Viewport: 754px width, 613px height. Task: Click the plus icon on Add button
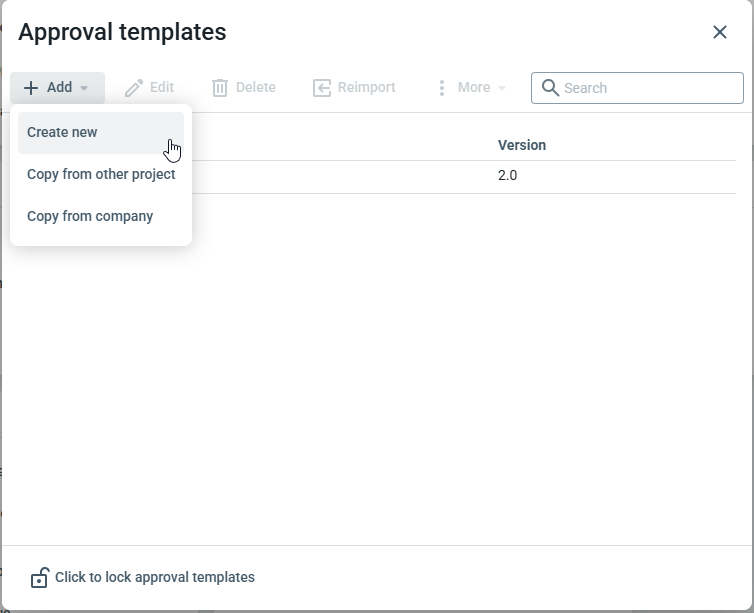(31, 88)
